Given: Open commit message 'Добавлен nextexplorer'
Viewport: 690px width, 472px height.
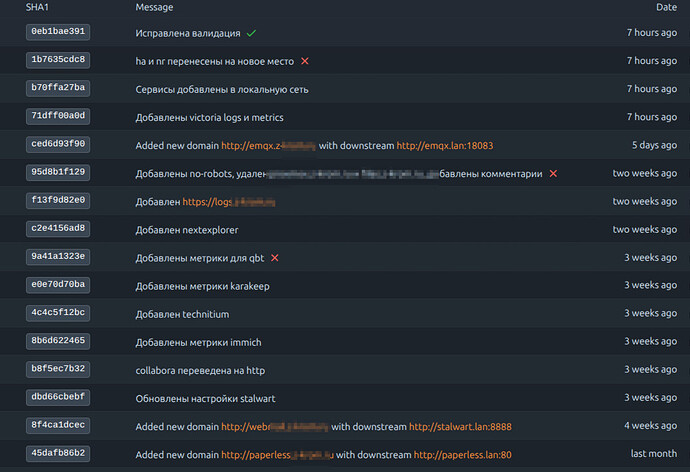Looking at the screenshot, I should coord(194,229).
